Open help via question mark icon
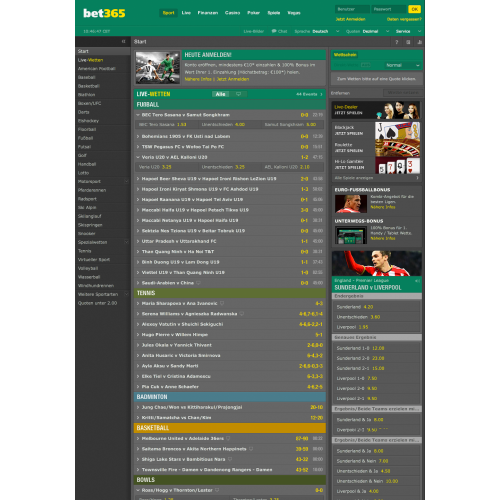This screenshot has width=500, height=500. pyautogui.click(x=397, y=42)
